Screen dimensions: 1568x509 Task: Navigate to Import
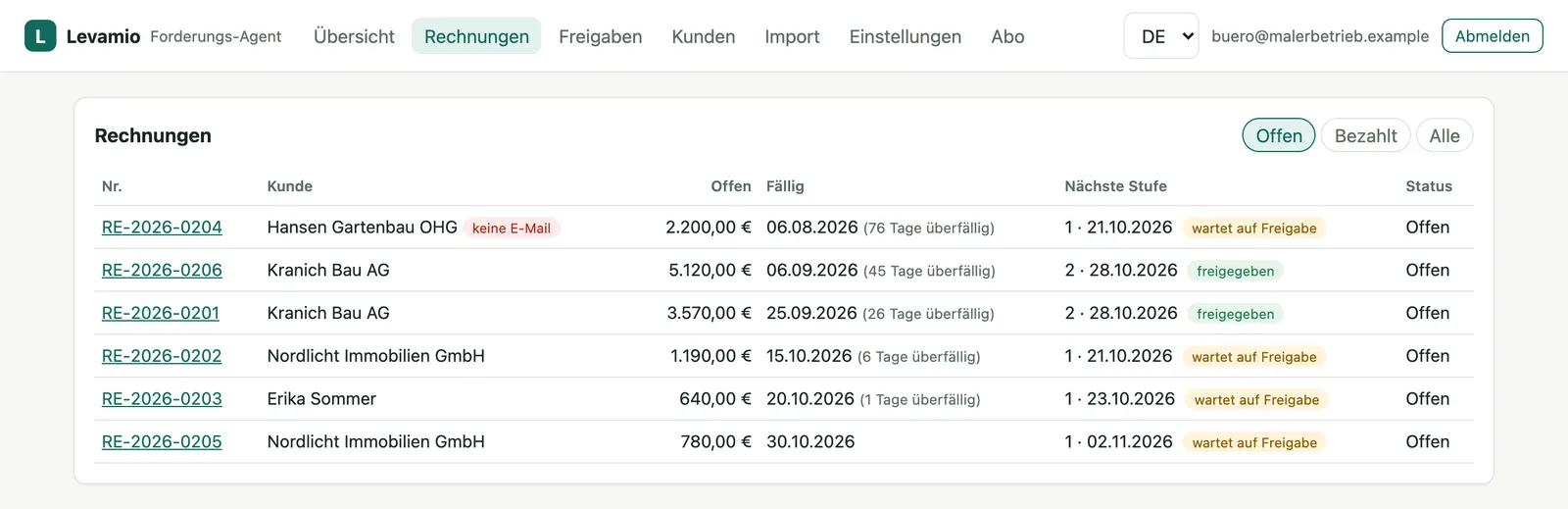point(792,36)
